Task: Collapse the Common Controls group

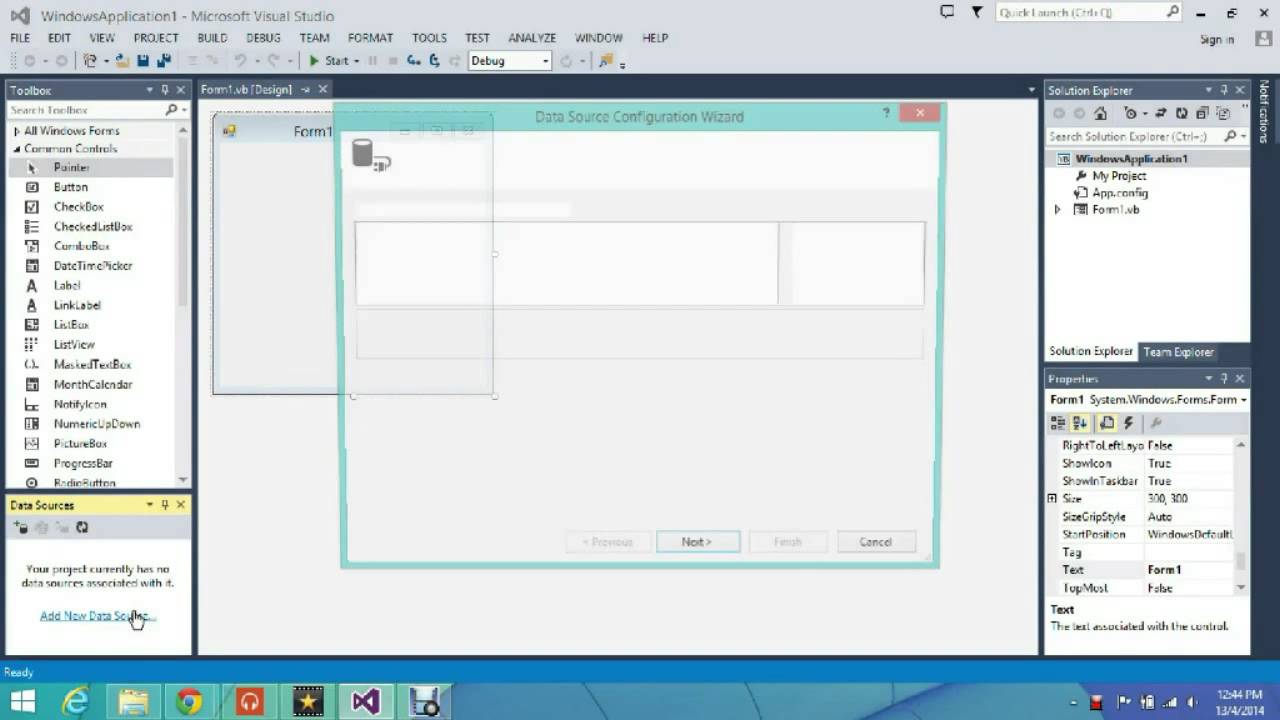Action: point(16,149)
